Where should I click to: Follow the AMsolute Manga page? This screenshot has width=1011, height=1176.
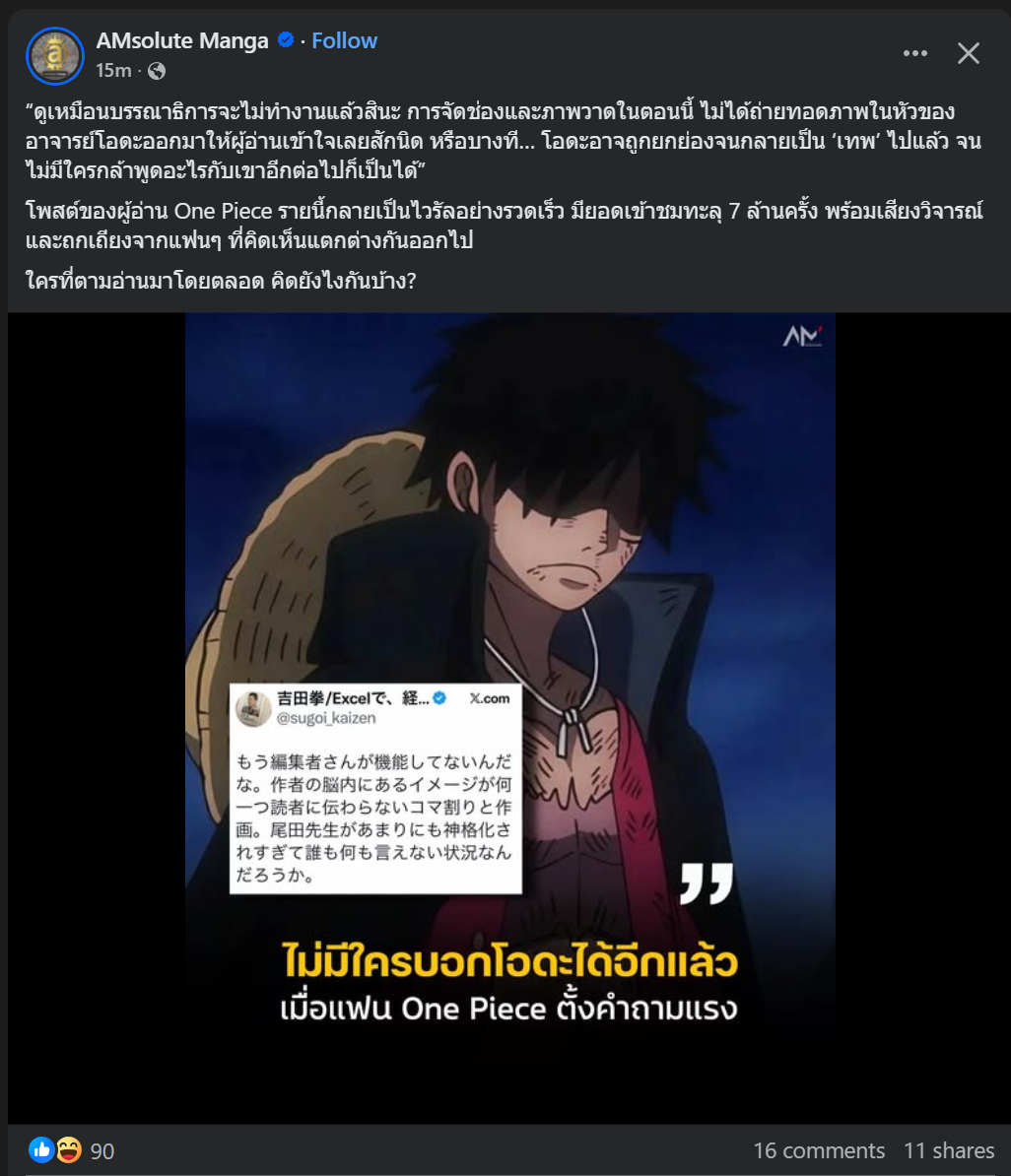pyautogui.click(x=345, y=40)
